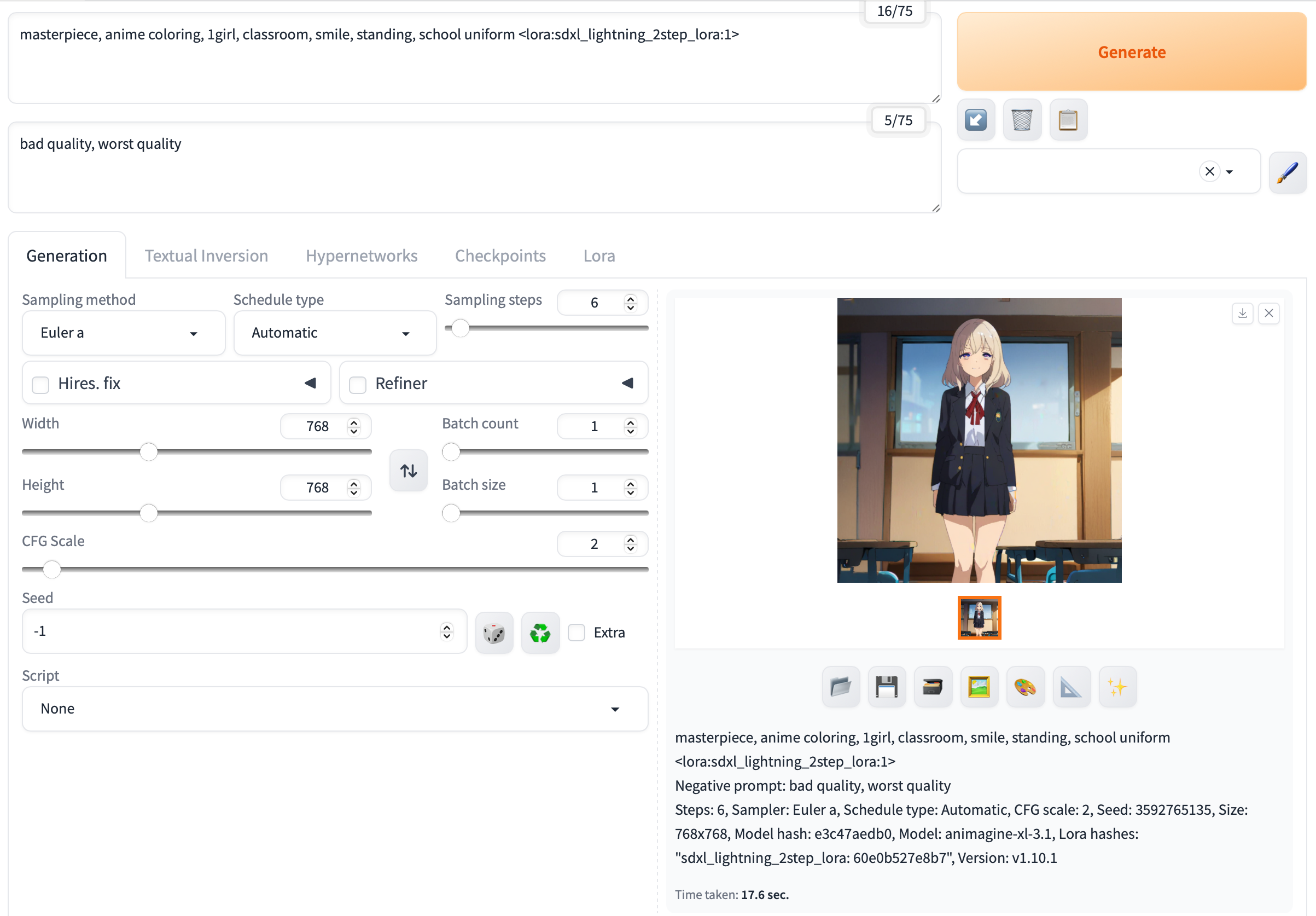Click the green recycle reuse seed icon
The height and width of the screenshot is (916, 1316).
(x=540, y=633)
